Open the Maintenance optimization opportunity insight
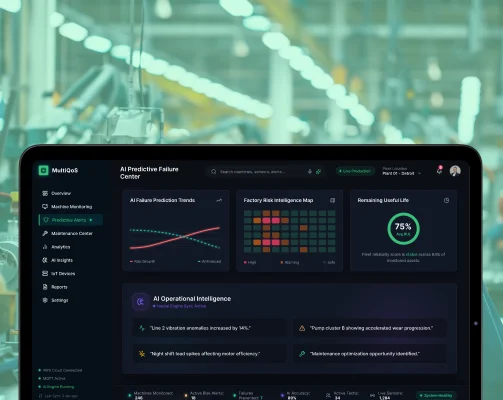This screenshot has height=400, width=503. 370,354
